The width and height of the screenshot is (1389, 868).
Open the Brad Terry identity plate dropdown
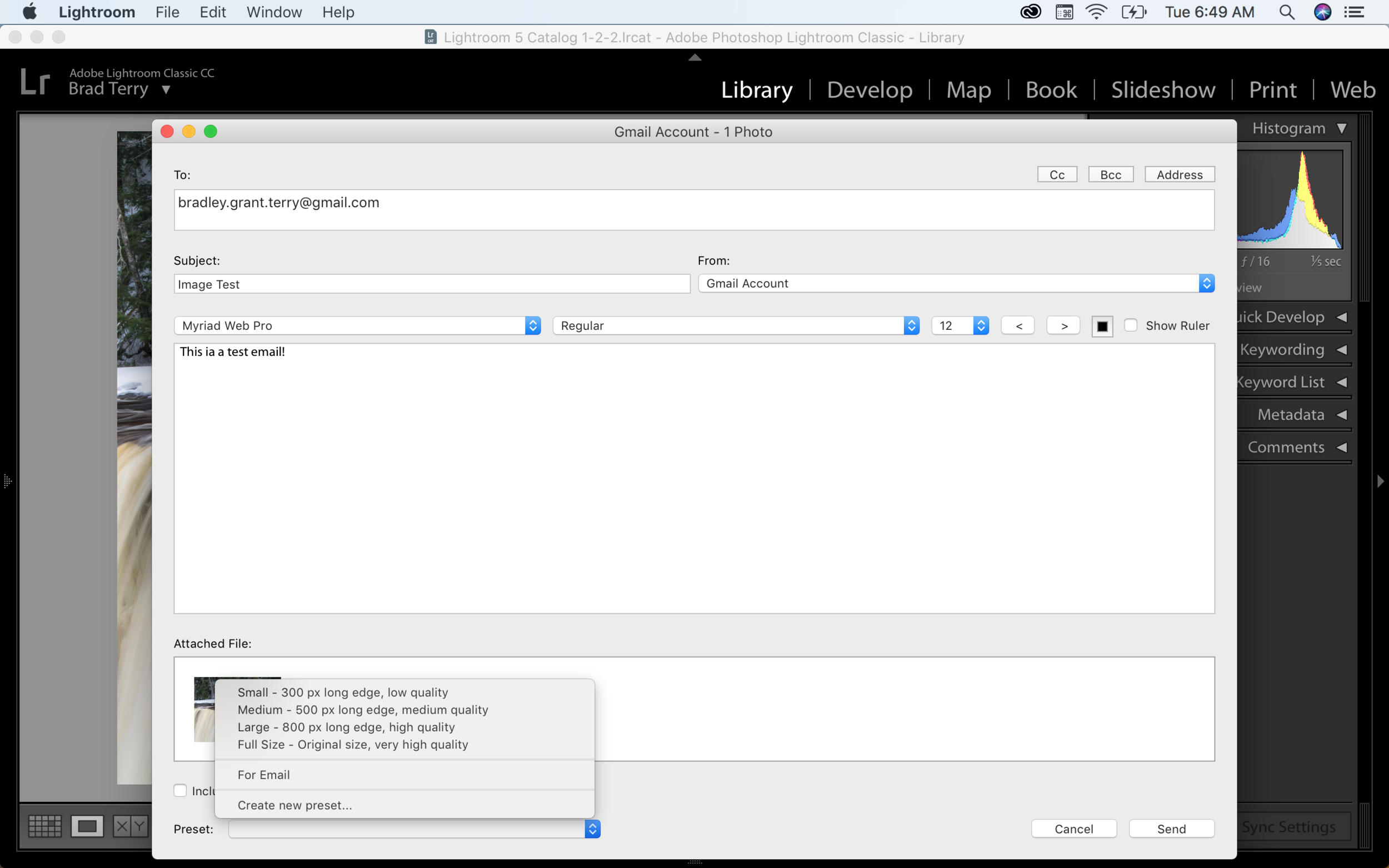[166, 89]
